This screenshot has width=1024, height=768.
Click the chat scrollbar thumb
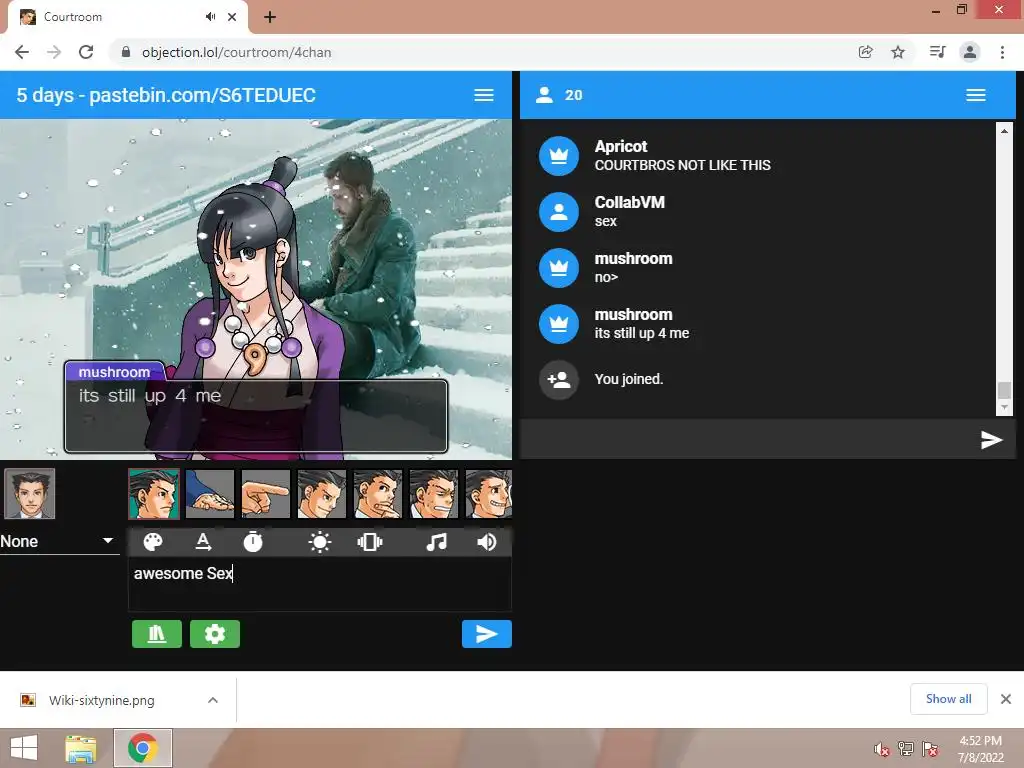1004,390
